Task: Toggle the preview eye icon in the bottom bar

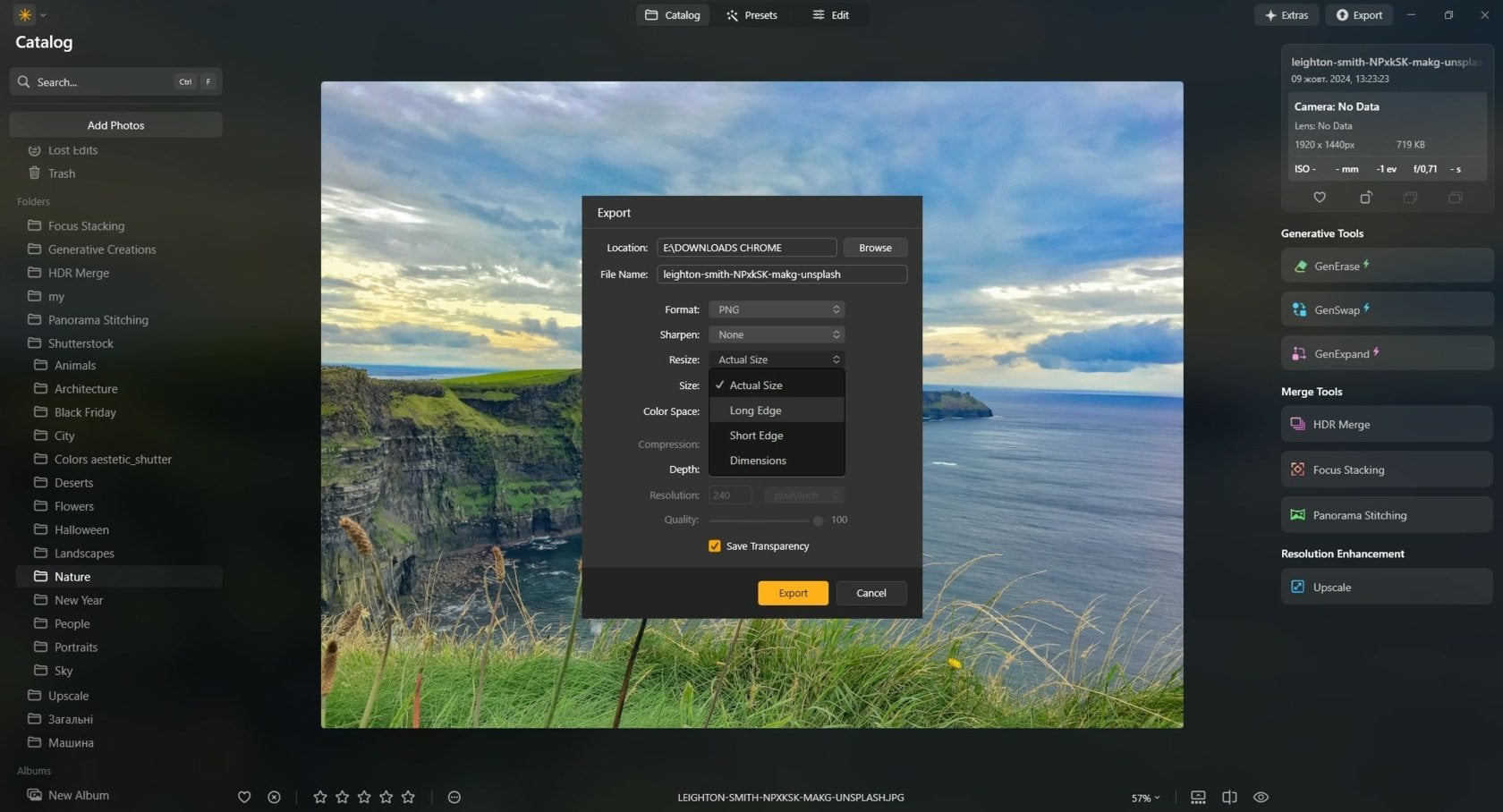Action: click(x=1261, y=797)
